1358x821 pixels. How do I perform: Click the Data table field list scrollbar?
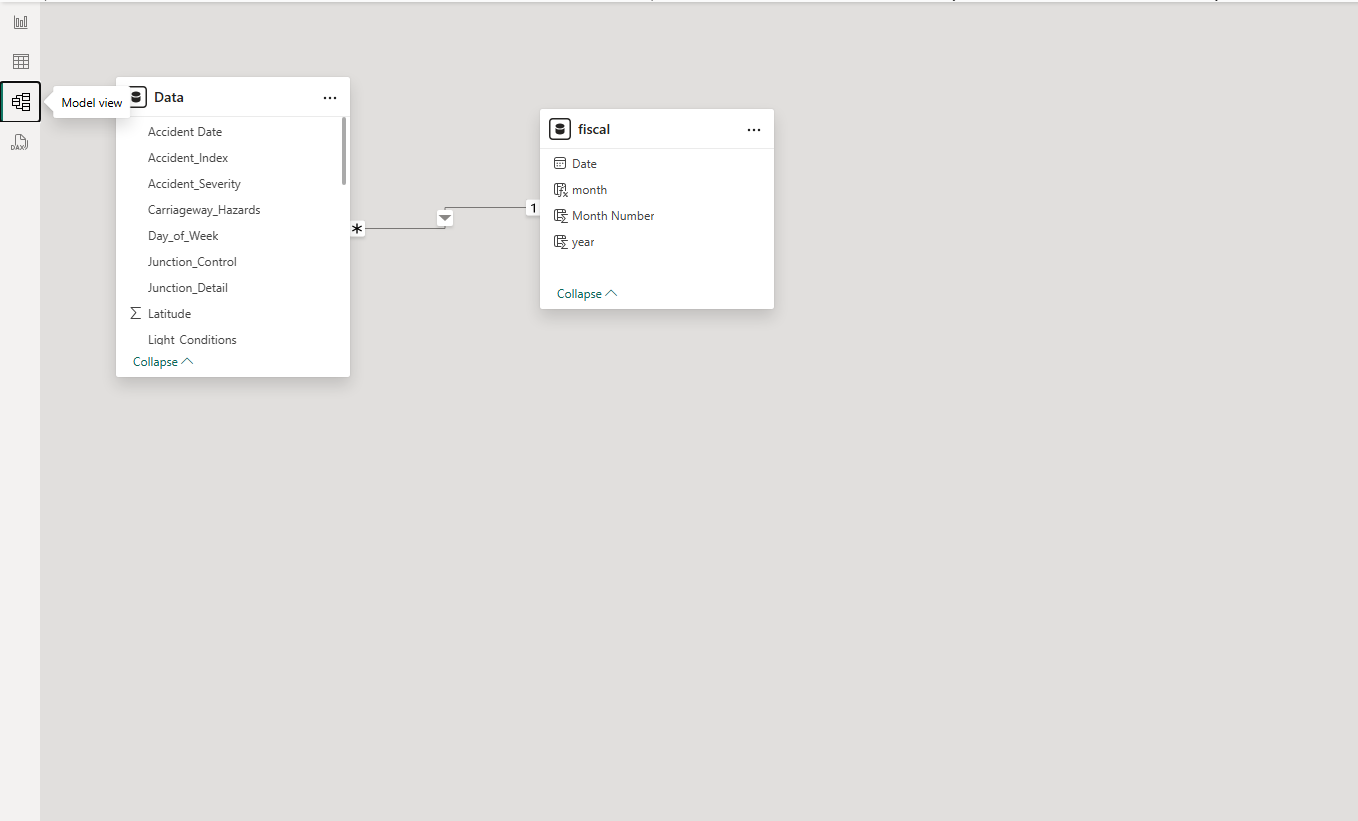point(344,152)
